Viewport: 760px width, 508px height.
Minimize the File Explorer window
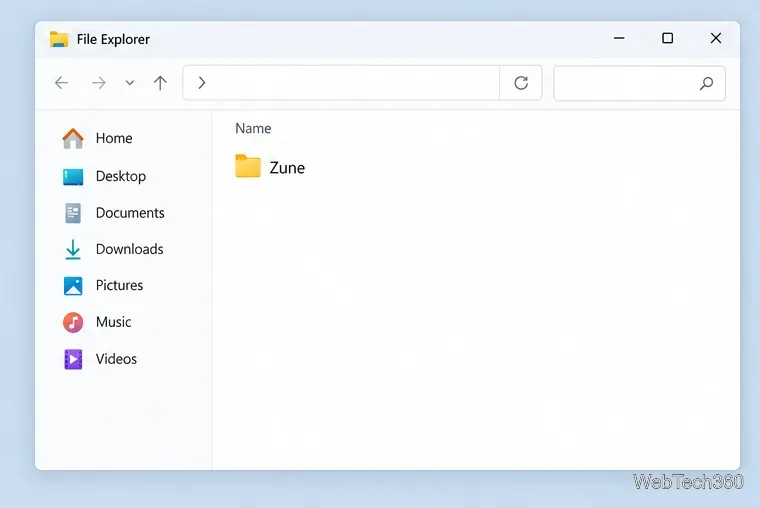point(619,38)
